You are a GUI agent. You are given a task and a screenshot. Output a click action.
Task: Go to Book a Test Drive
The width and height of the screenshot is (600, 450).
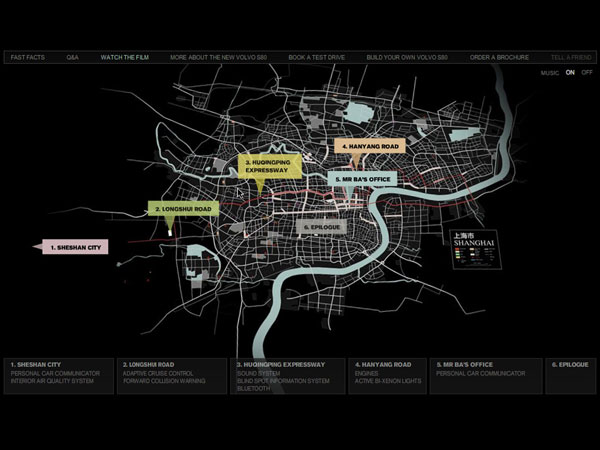tap(316, 57)
